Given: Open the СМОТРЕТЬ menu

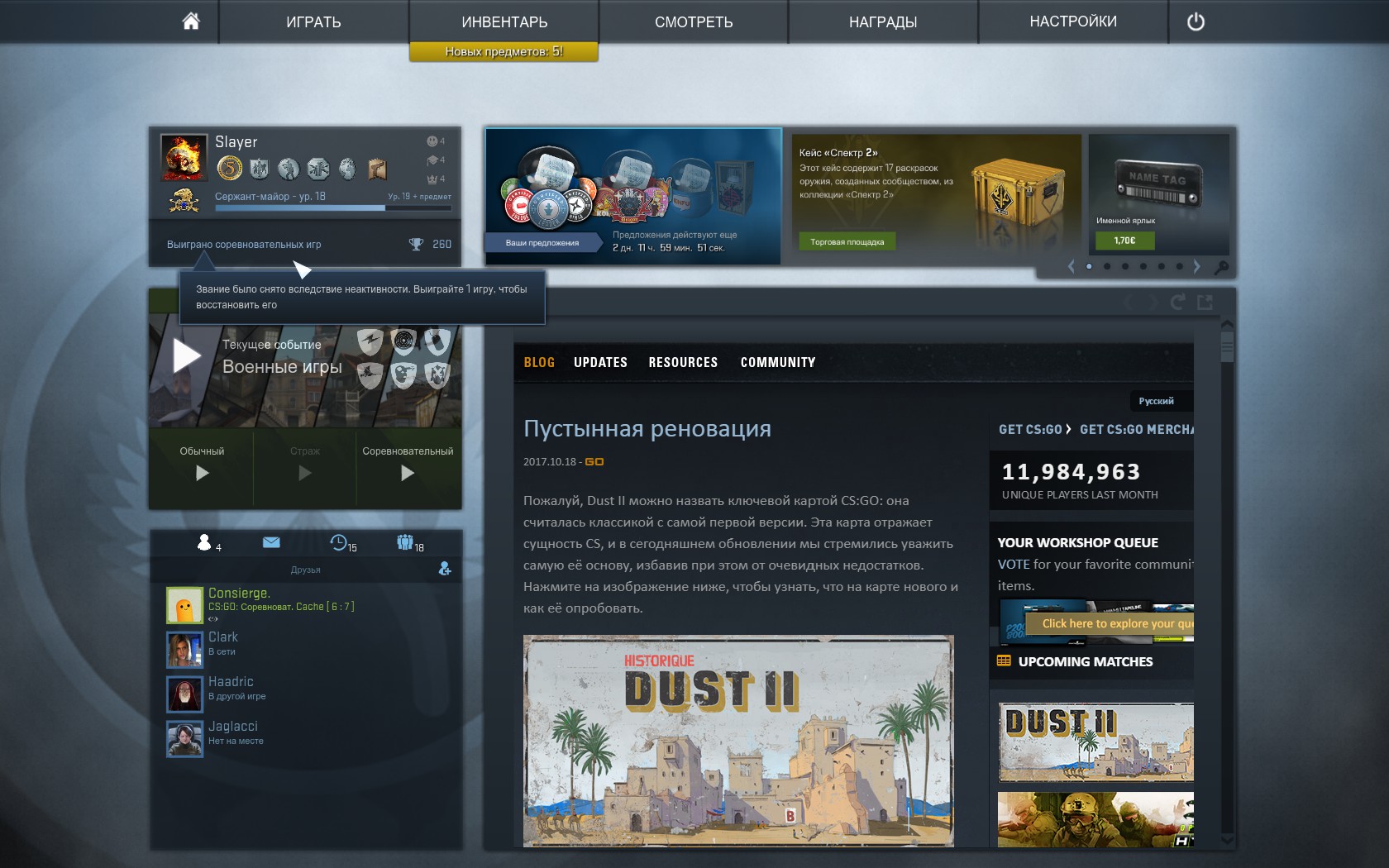Looking at the screenshot, I should pos(694,22).
